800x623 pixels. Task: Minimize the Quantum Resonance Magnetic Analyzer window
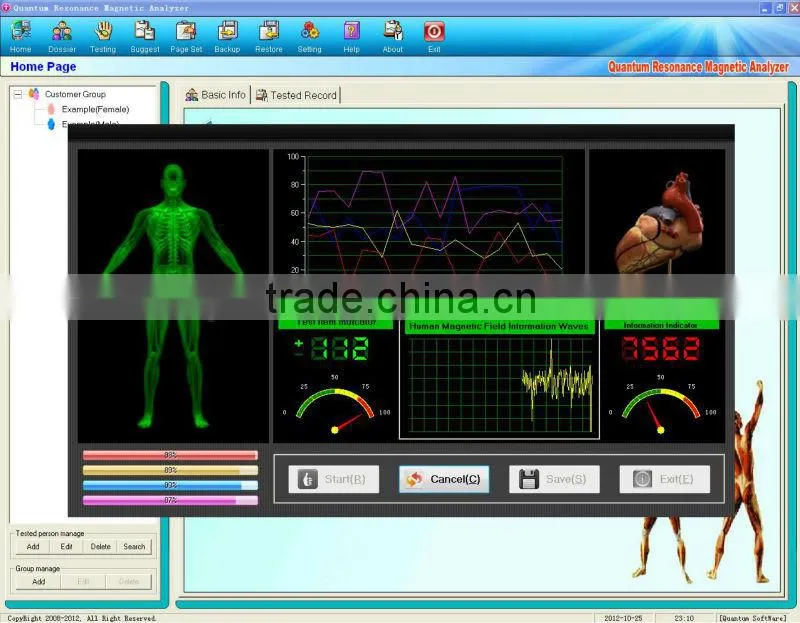pos(765,8)
